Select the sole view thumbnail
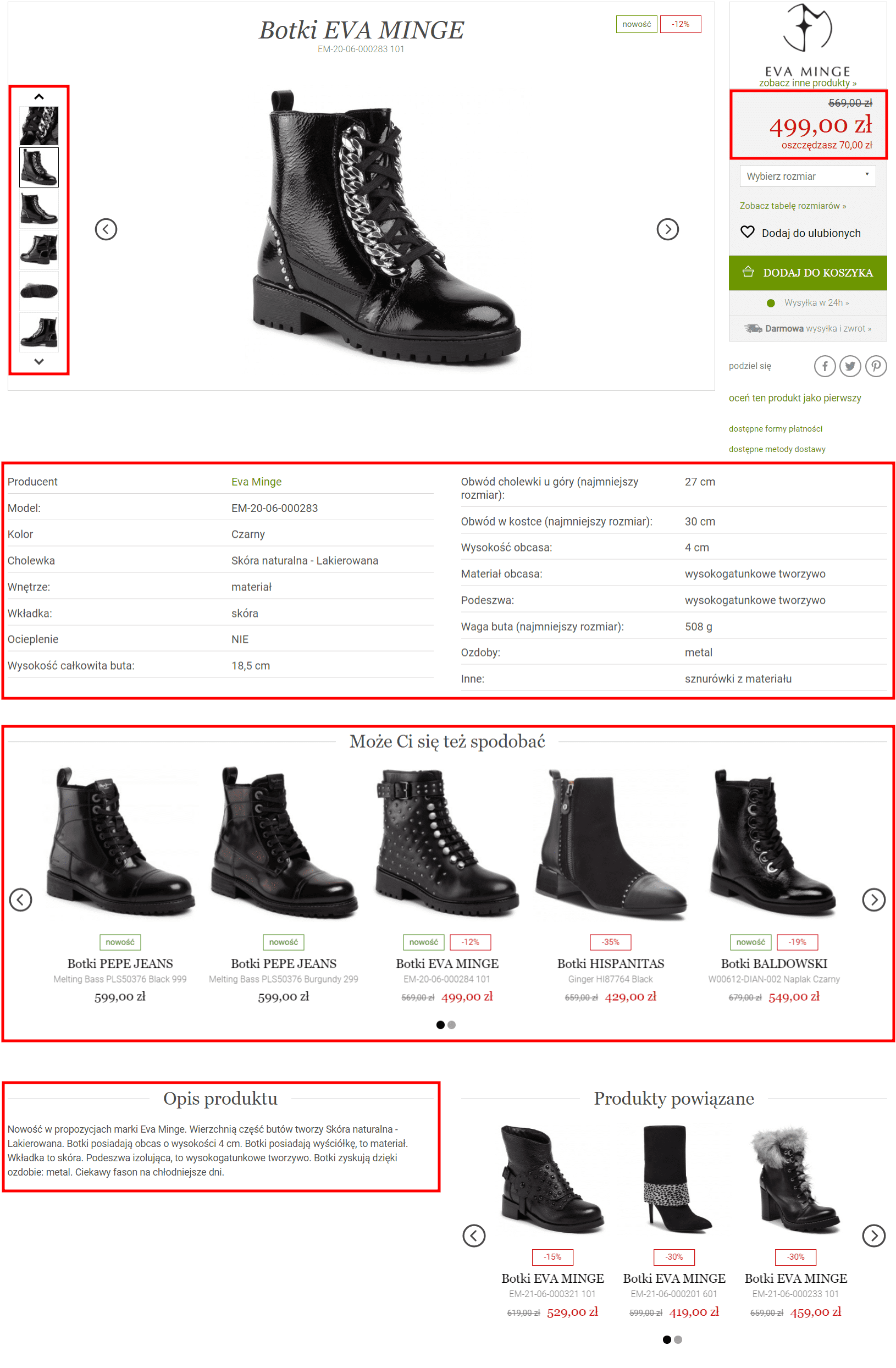The width and height of the screenshot is (896, 1368). 39,291
